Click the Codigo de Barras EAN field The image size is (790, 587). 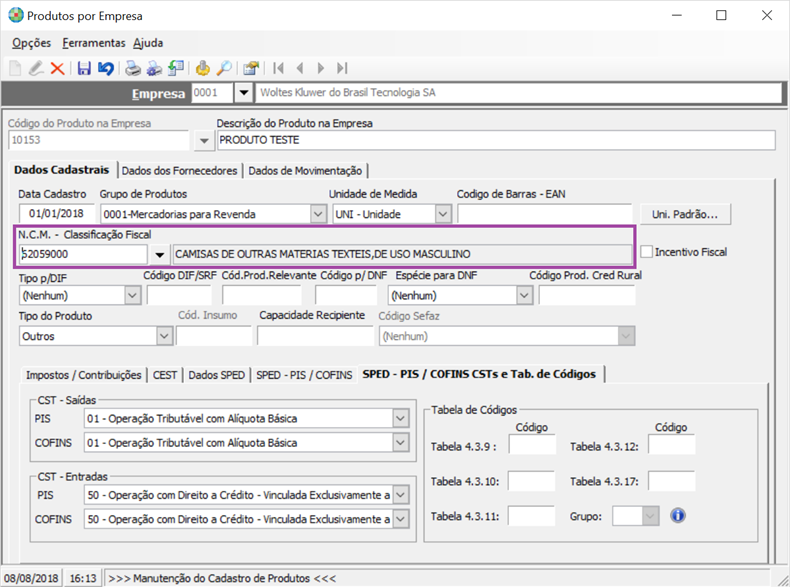(x=544, y=214)
